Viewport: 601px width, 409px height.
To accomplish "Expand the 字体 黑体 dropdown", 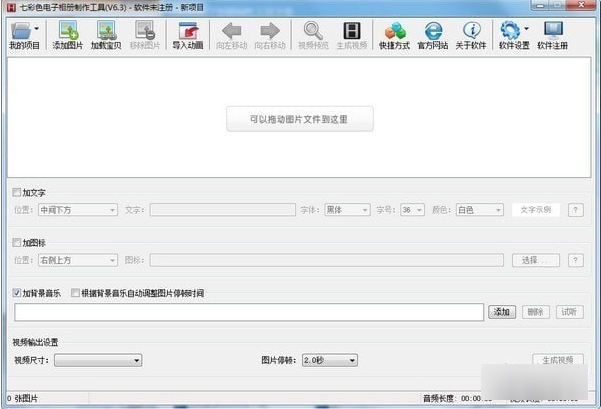I will (347, 210).
